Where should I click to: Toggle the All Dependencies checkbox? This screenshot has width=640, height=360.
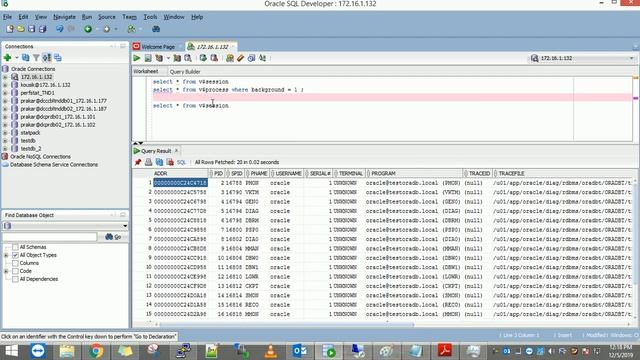click(x=16, y=279)
